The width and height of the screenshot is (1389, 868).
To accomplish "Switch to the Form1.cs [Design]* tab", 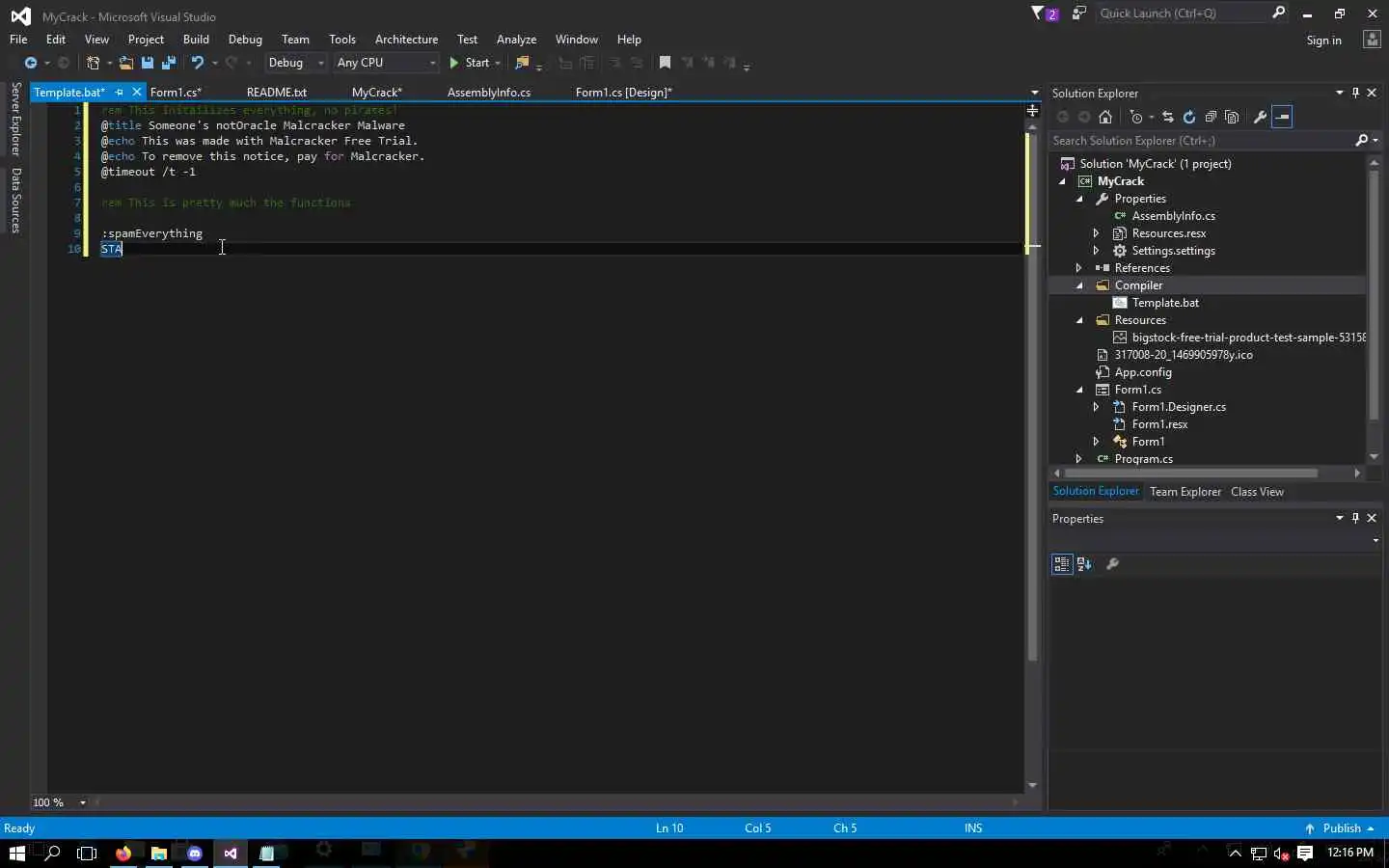I will 623,93.
